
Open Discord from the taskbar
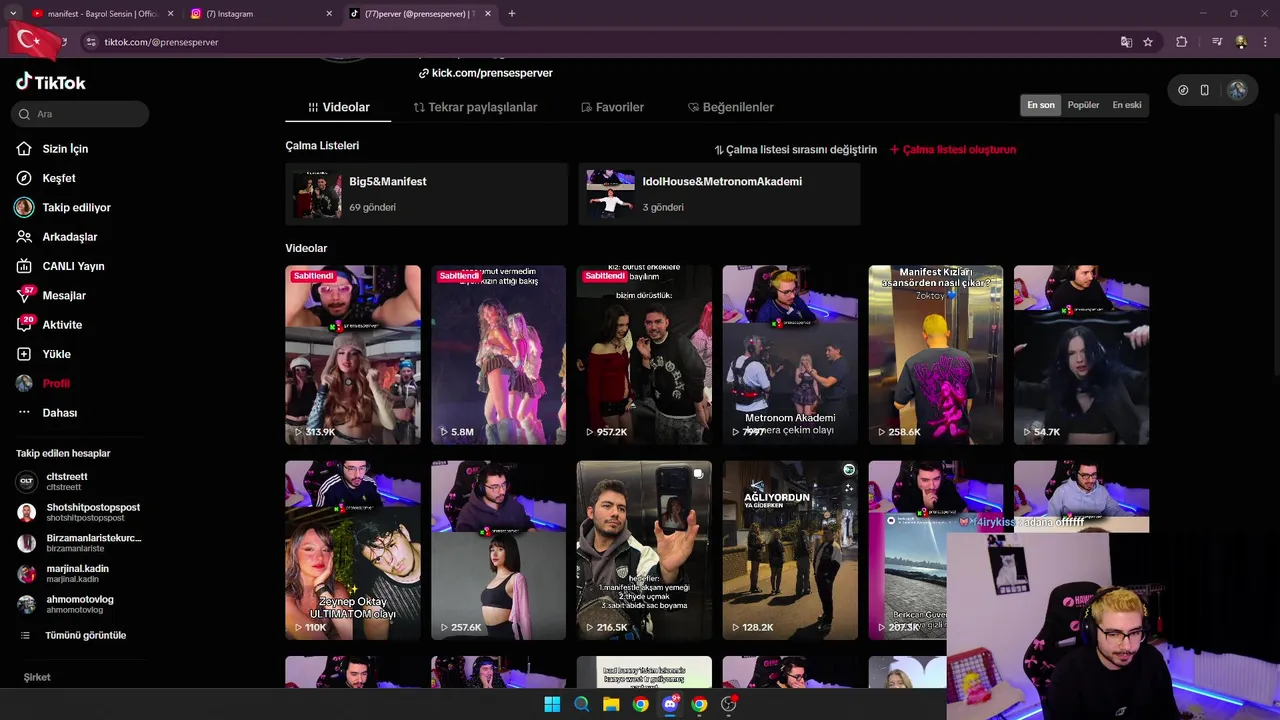pos(670,704)
